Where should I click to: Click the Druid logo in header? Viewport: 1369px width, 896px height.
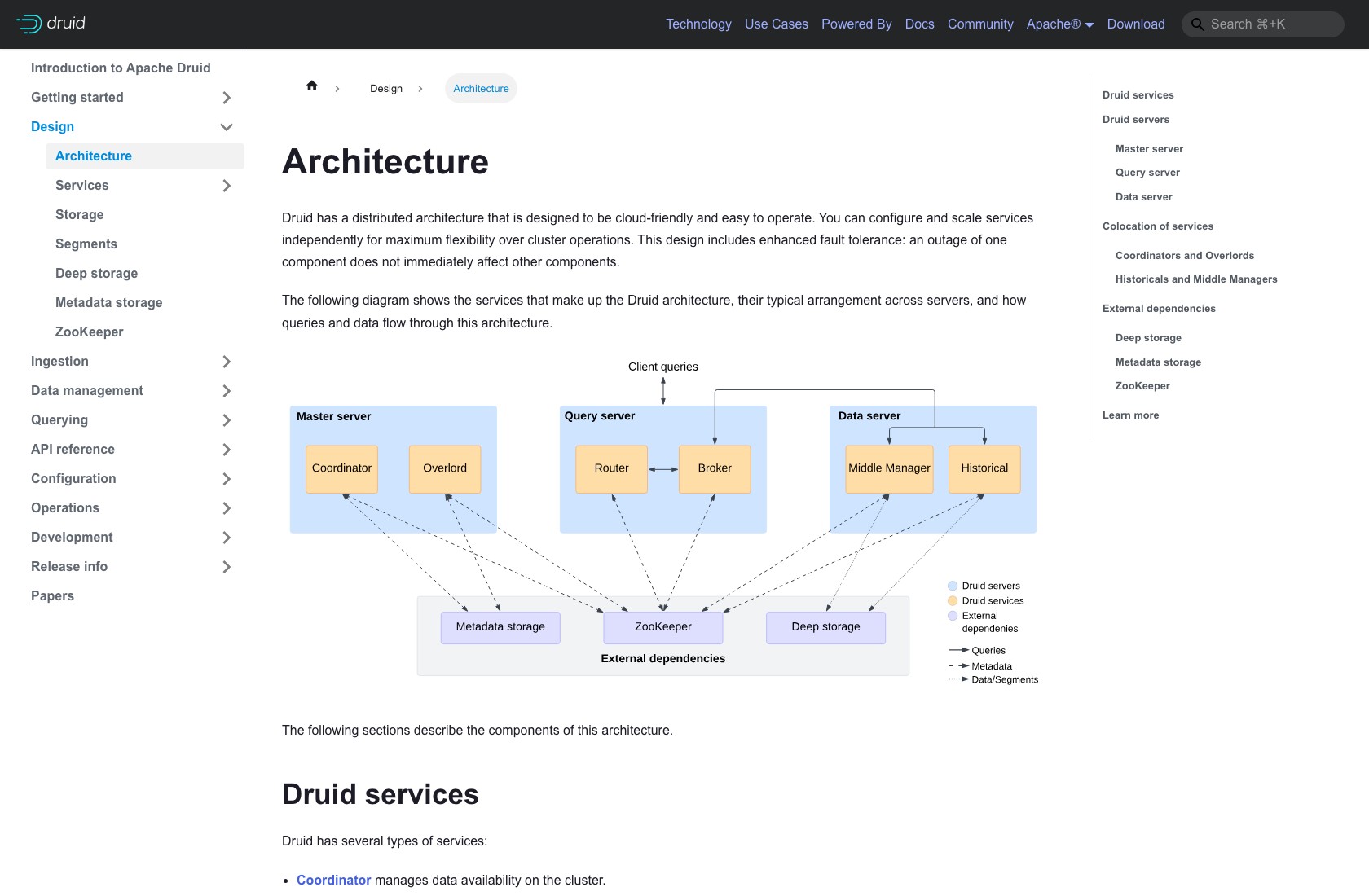click(51, 24)
